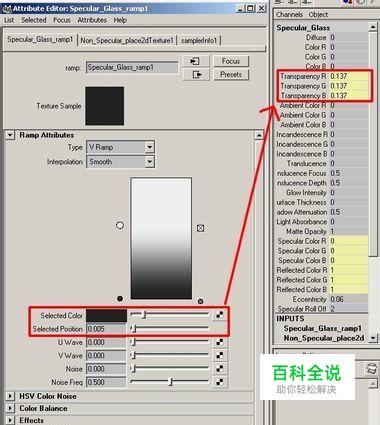Image resolution: width=380 pixels, height=425 pixels.
Task: Select Specular_Glass_ramp1 under INPUTS
Action: pos(322,328)
